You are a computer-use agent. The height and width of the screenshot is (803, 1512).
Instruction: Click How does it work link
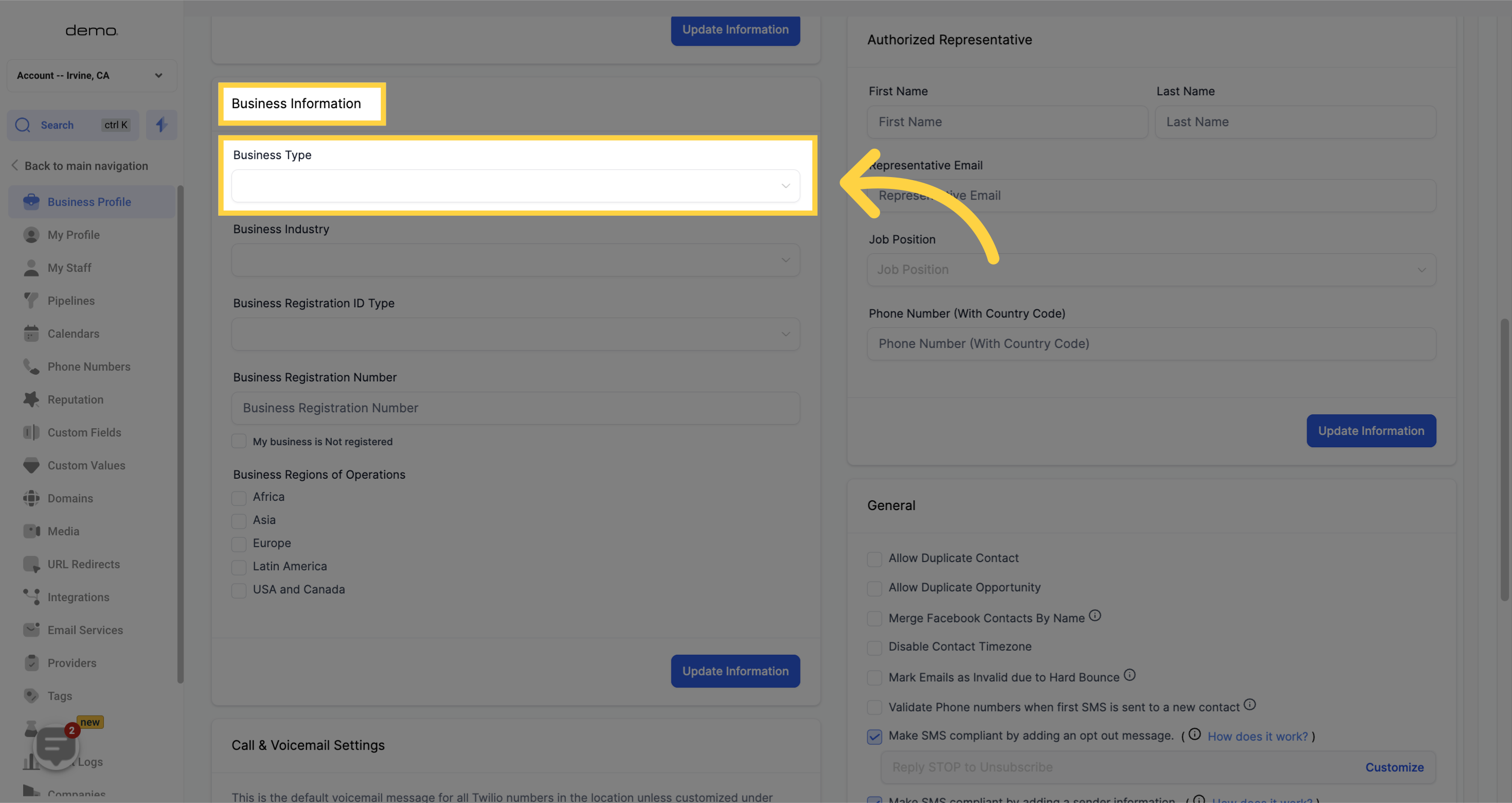pyautogui.click(x=1258, y=736)
